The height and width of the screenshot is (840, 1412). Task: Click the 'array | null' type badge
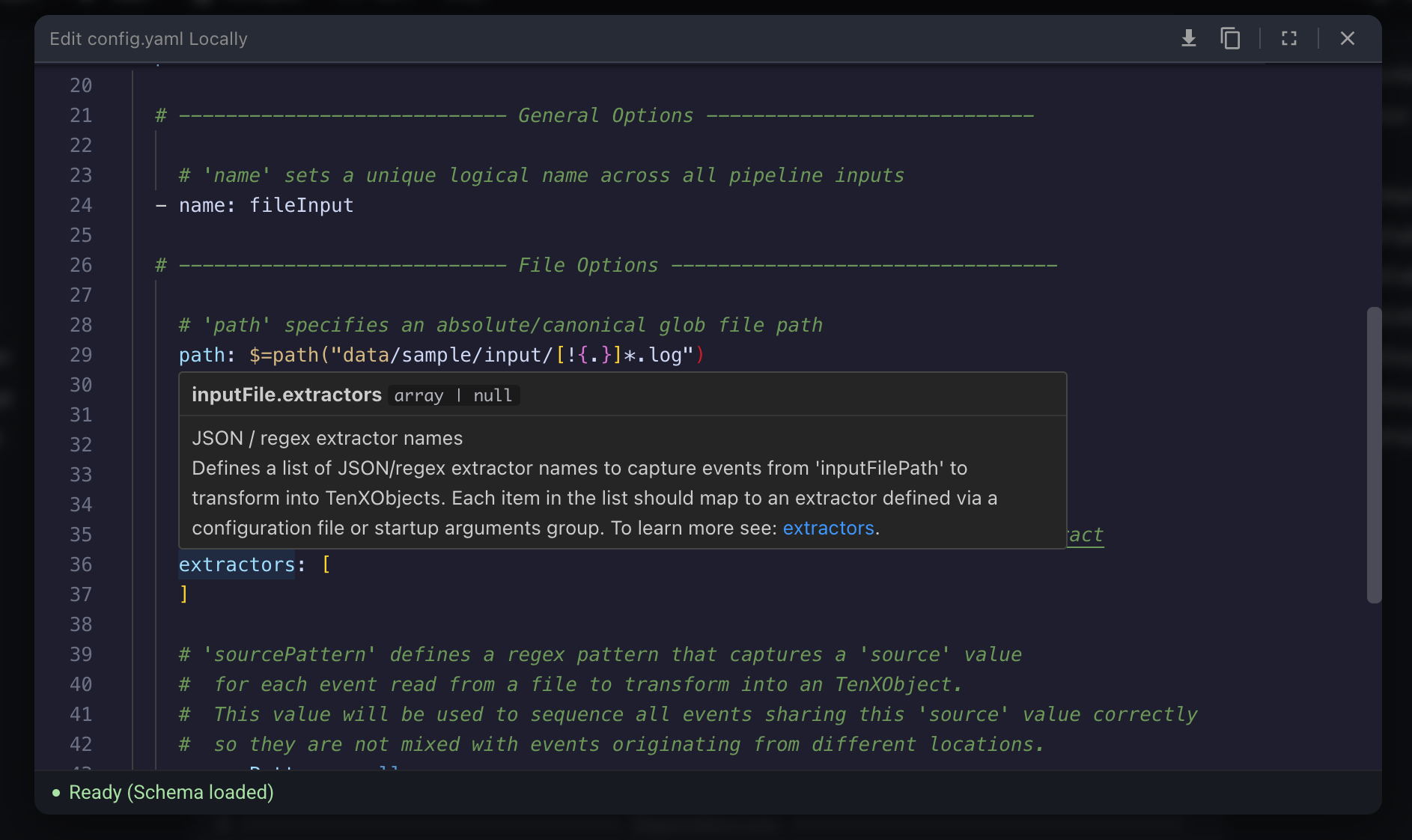point(453,395)
